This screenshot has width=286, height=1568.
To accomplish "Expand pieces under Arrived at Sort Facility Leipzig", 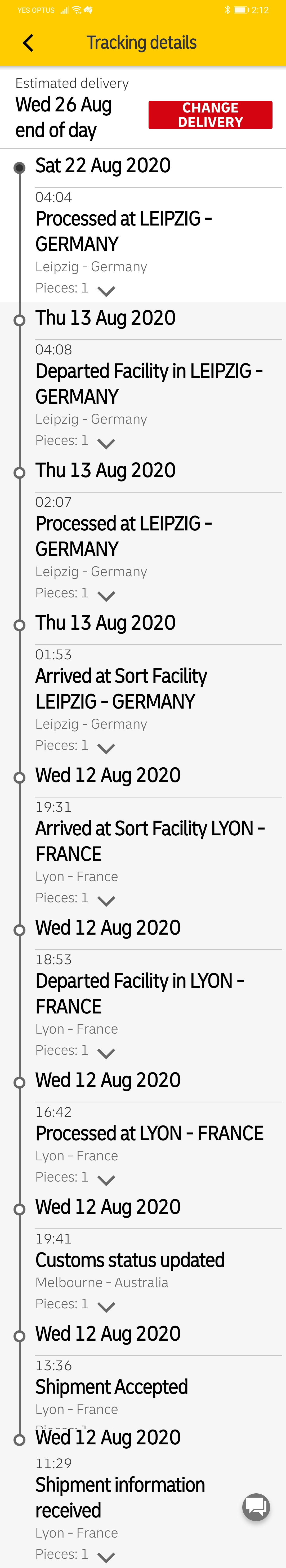I will (106, 748).
